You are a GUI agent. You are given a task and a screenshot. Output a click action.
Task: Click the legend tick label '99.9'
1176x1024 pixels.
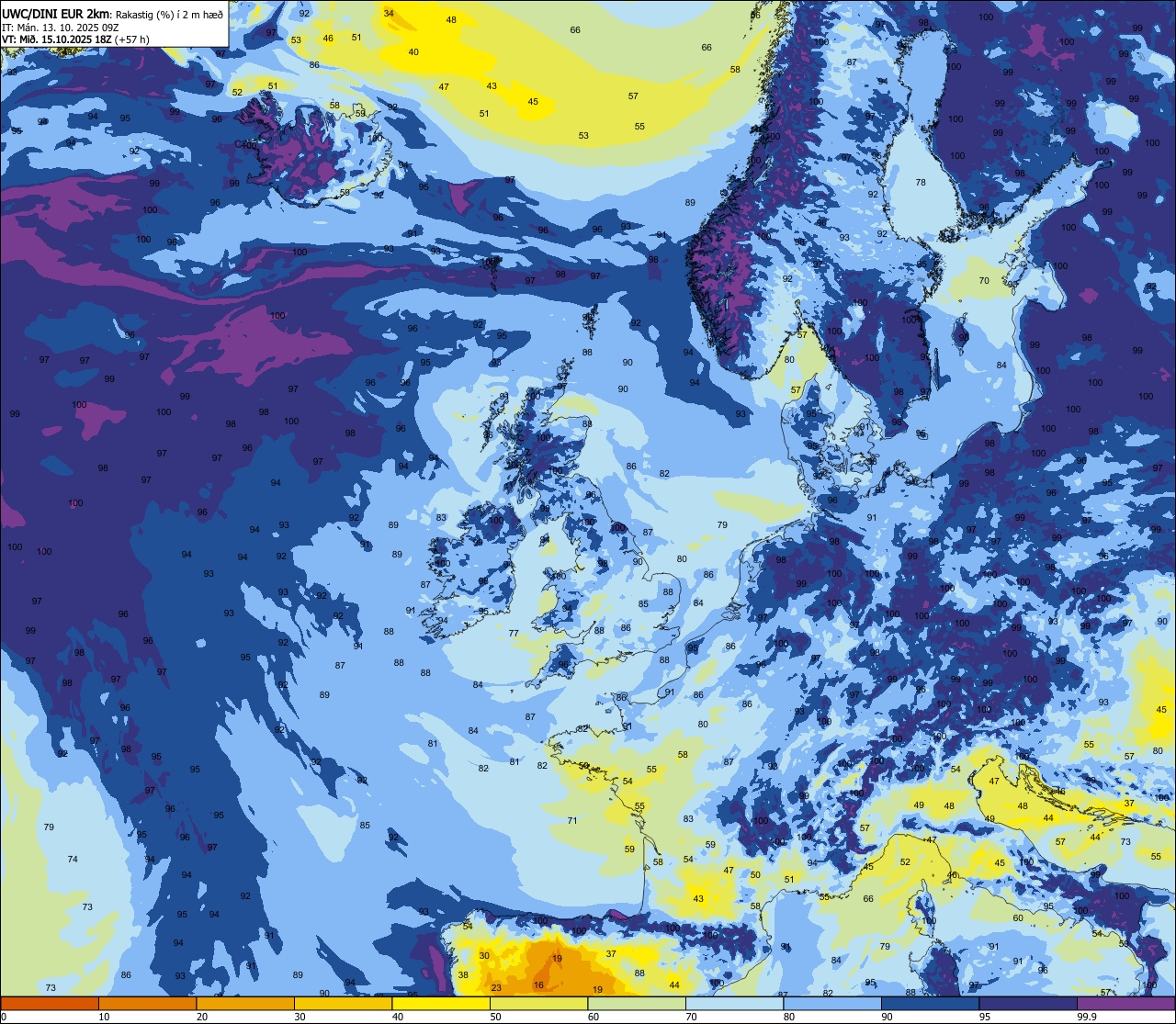click(x=1087, y=1017)
